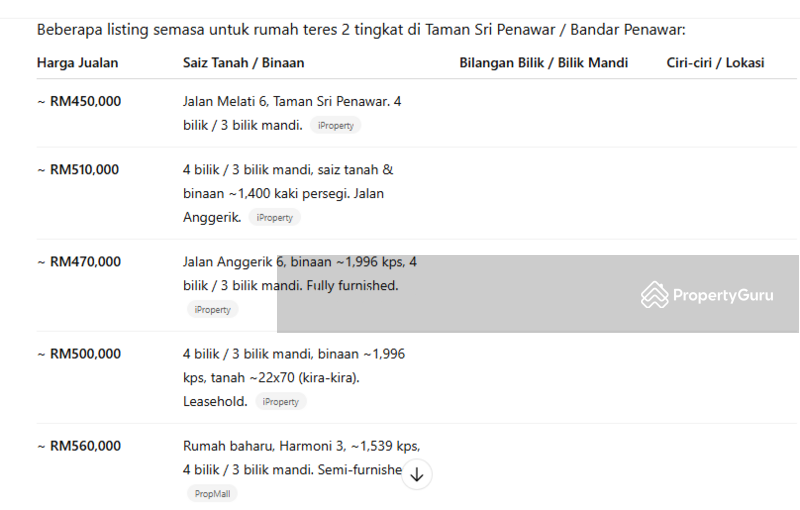Open the iProperty chip next to Leasehold
Image resolution: width=800 pixels, height=510 pixels.
281,402
